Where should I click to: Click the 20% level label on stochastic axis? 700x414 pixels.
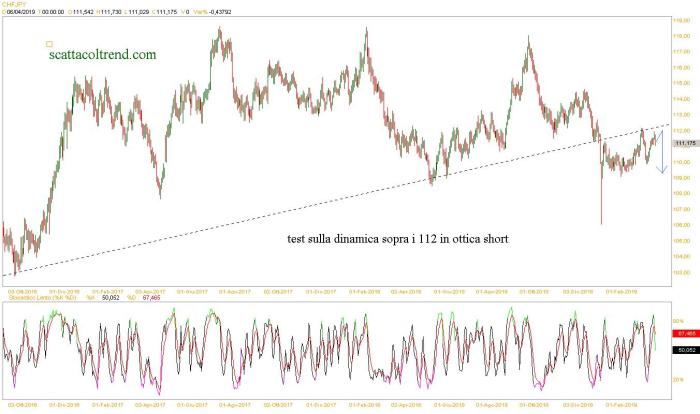point(679,380)
